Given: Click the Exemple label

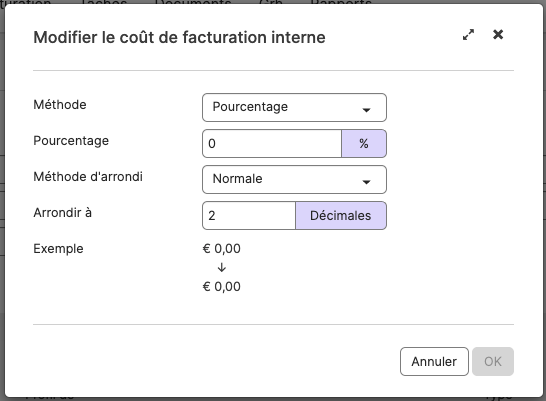Looking at the screenshot, I should [58, 249].
